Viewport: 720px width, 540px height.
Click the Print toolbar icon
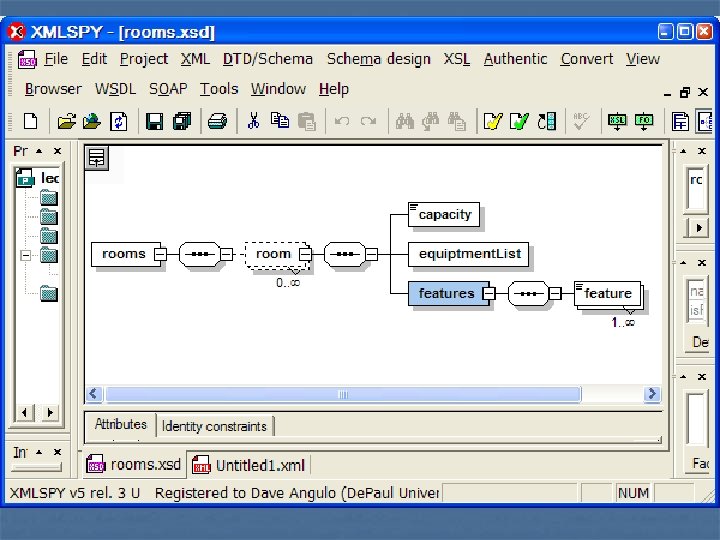click(x=217, y=121)
